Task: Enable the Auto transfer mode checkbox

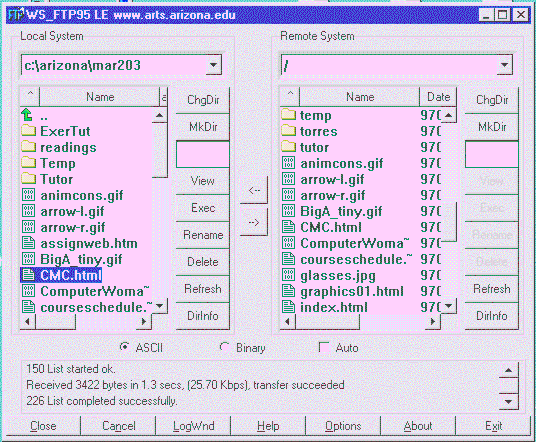Action: pos(323,347)
